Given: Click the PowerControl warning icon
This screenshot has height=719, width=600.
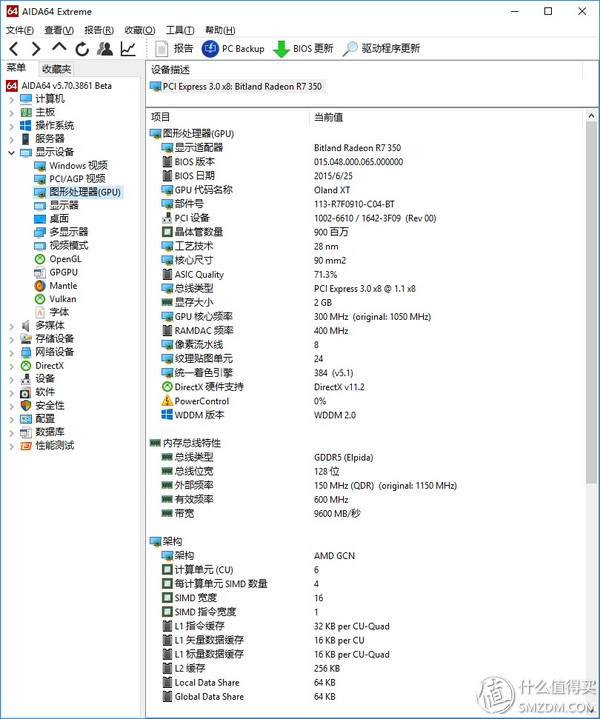Looking at the screenshot, I should 167,401.
